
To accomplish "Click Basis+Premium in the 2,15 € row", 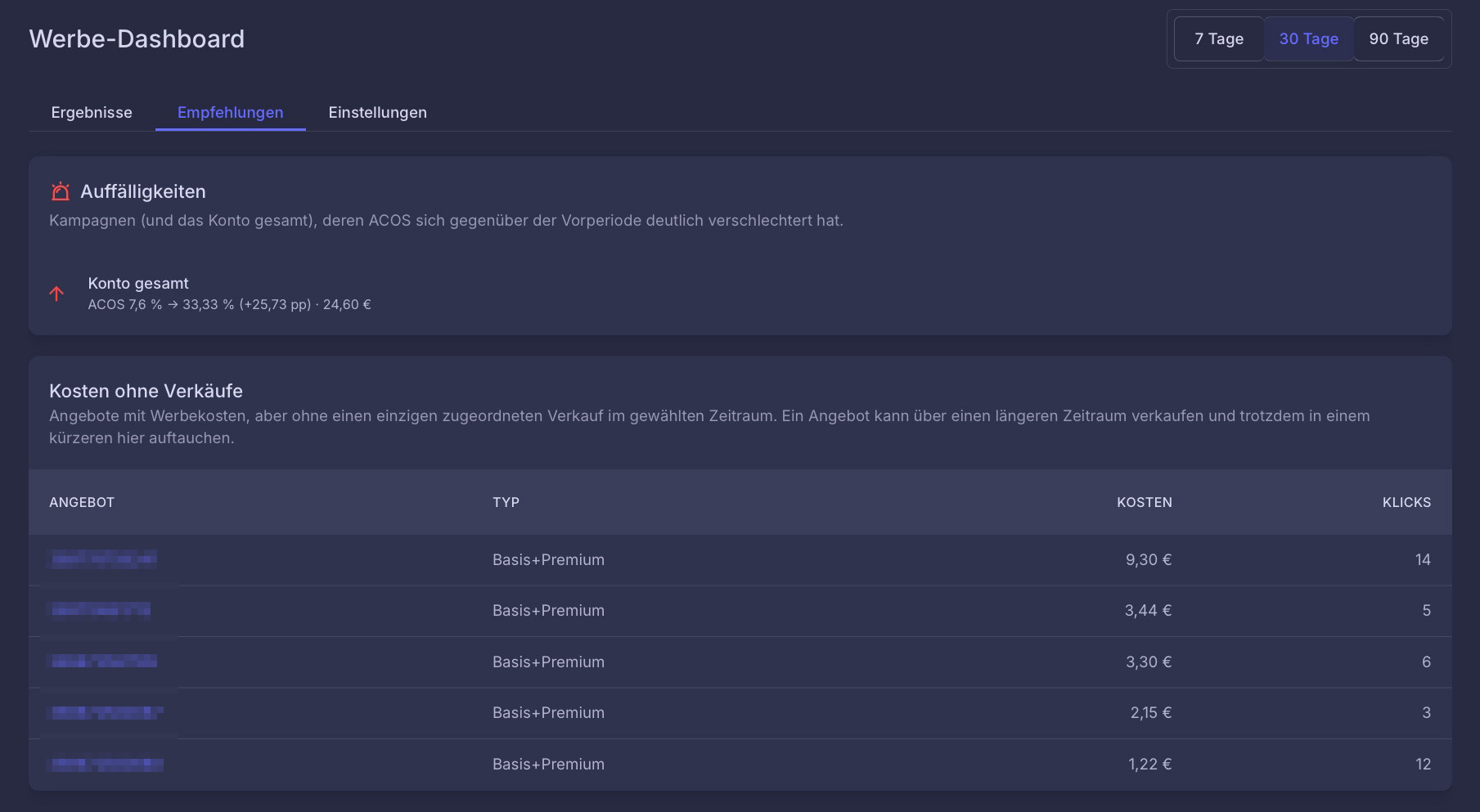I will 548,712.
